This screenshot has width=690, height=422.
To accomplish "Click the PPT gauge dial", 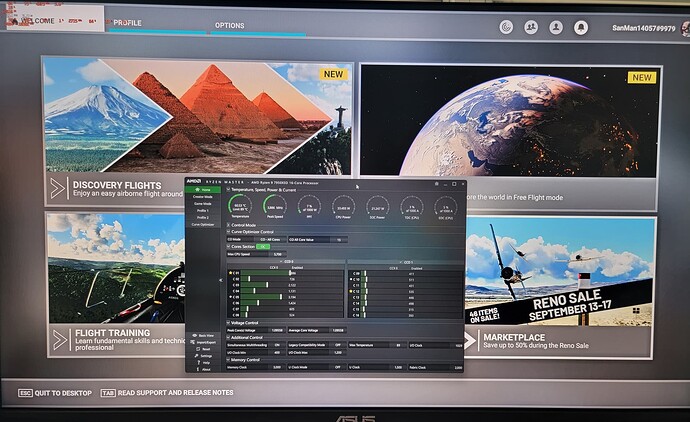I will pos(309,206).
